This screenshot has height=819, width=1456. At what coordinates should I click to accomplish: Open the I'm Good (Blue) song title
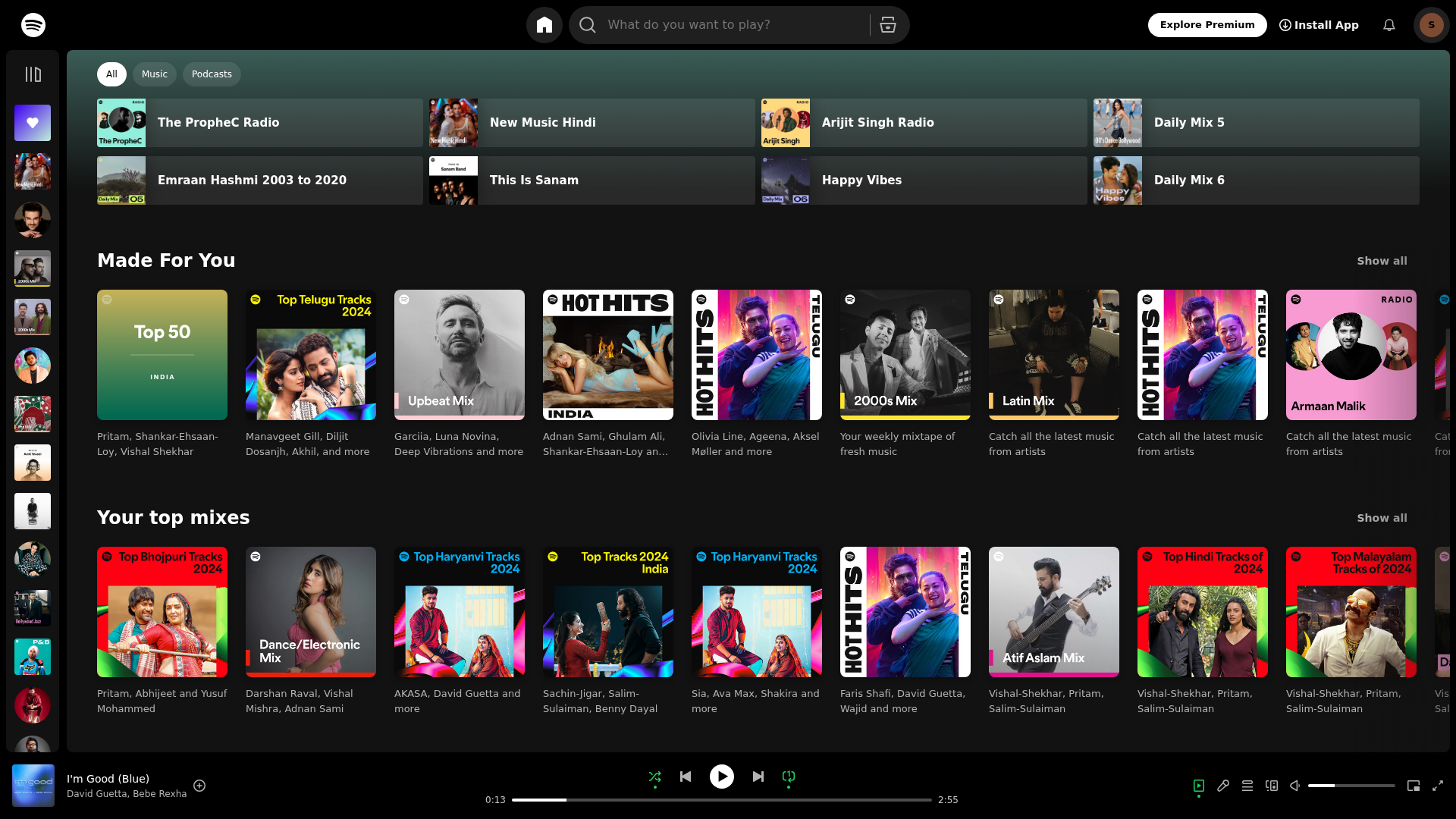tap(108, 779)
